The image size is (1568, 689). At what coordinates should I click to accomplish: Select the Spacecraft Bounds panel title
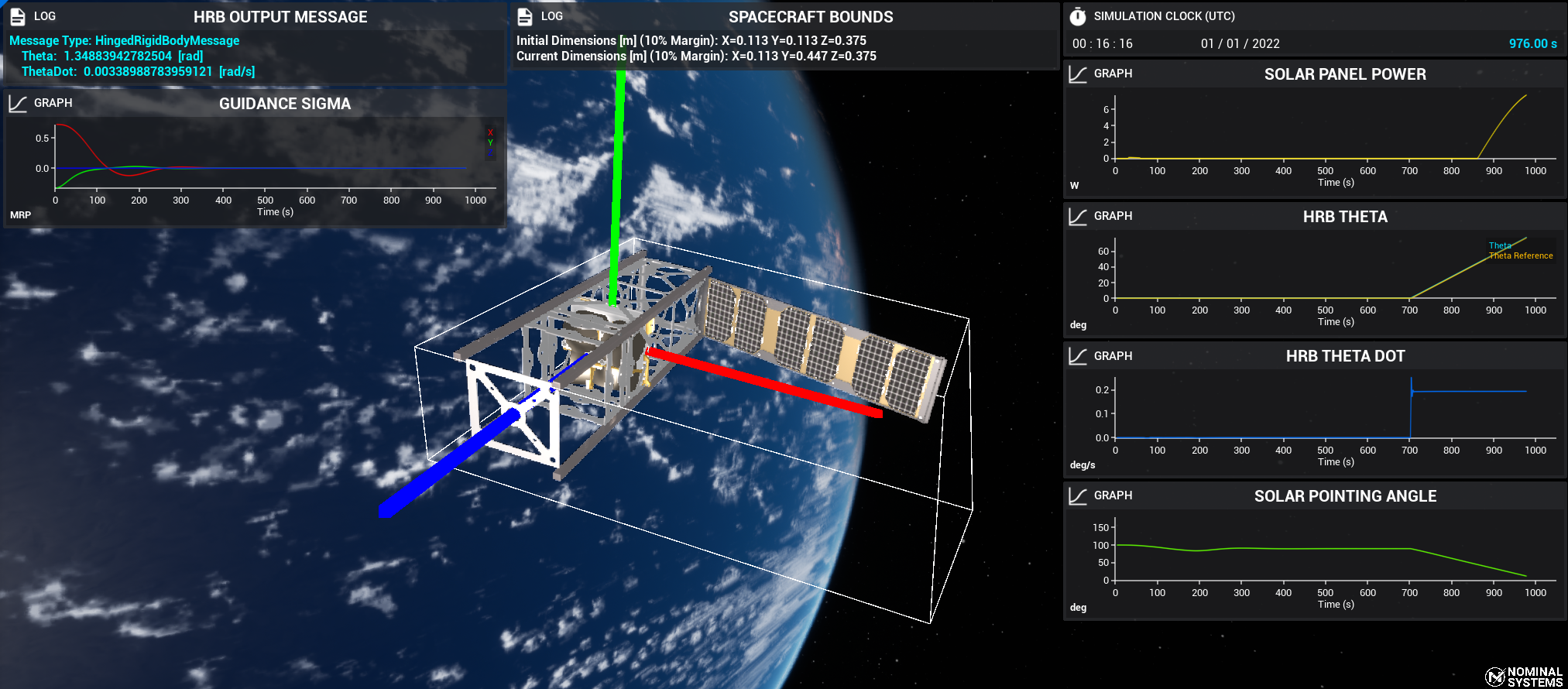(810, 17)
